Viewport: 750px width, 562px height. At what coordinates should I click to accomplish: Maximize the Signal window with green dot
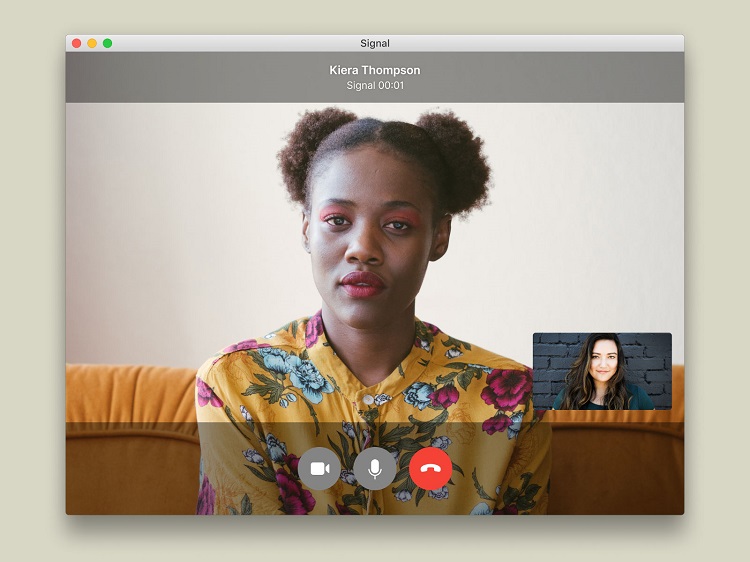(108, 44)
